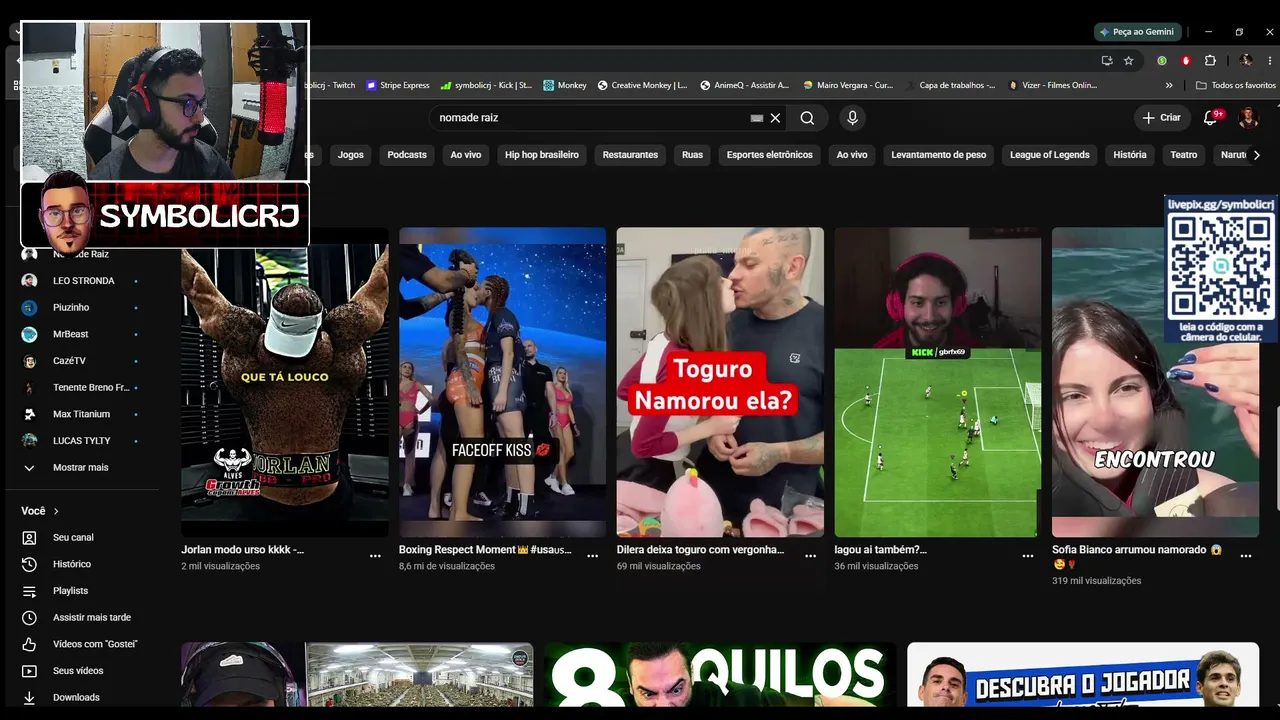The image size is (1280, 720).
Task: Show more bookmarks with the double chevron
Action: 1169,85
